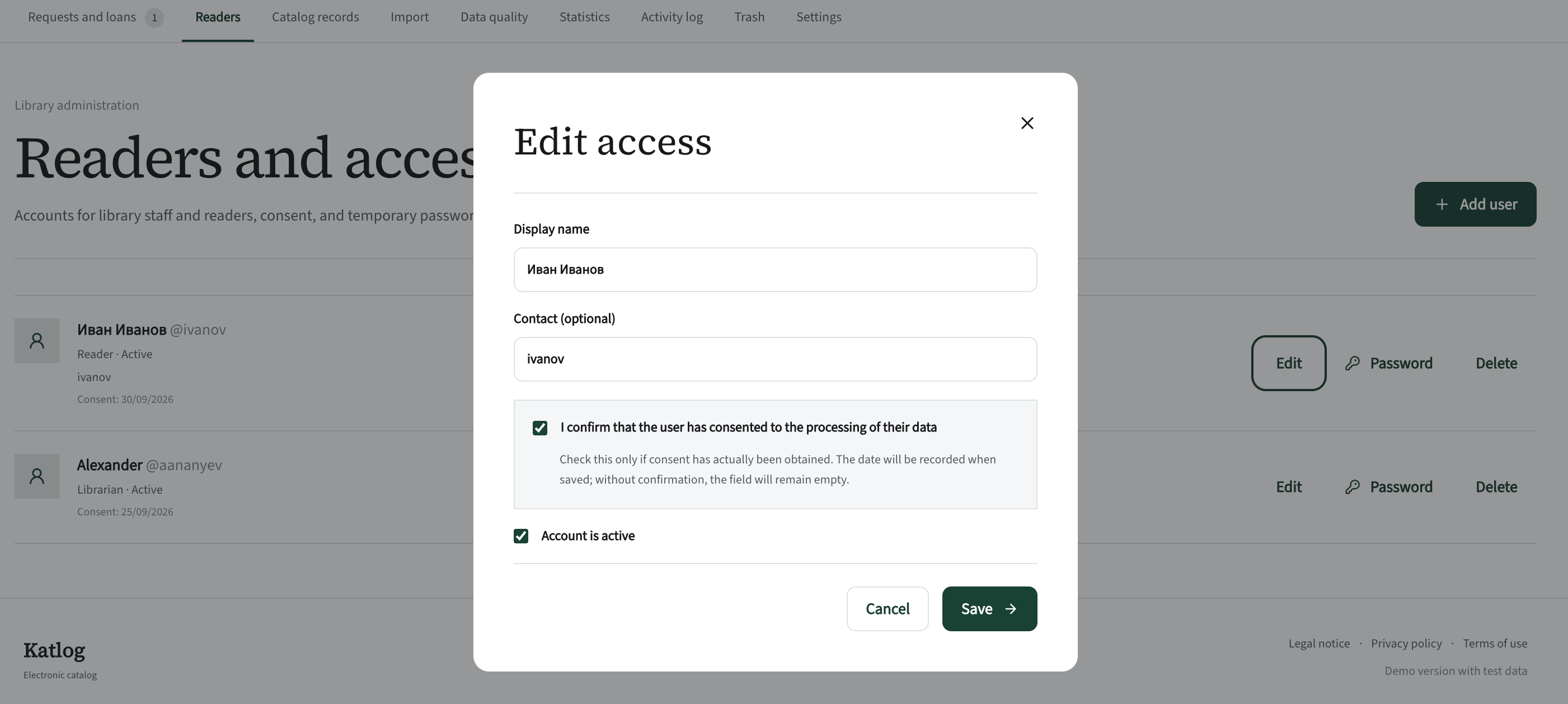The width and height of the screenshot is (1568, 704).
Task: Click the plus icon on Add user
Action: [1442, 204]
